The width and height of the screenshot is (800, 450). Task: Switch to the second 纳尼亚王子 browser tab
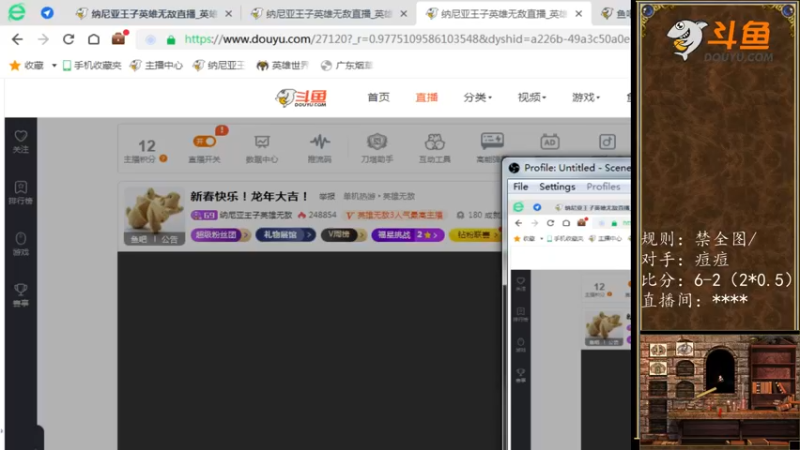(x=321, y=14)
